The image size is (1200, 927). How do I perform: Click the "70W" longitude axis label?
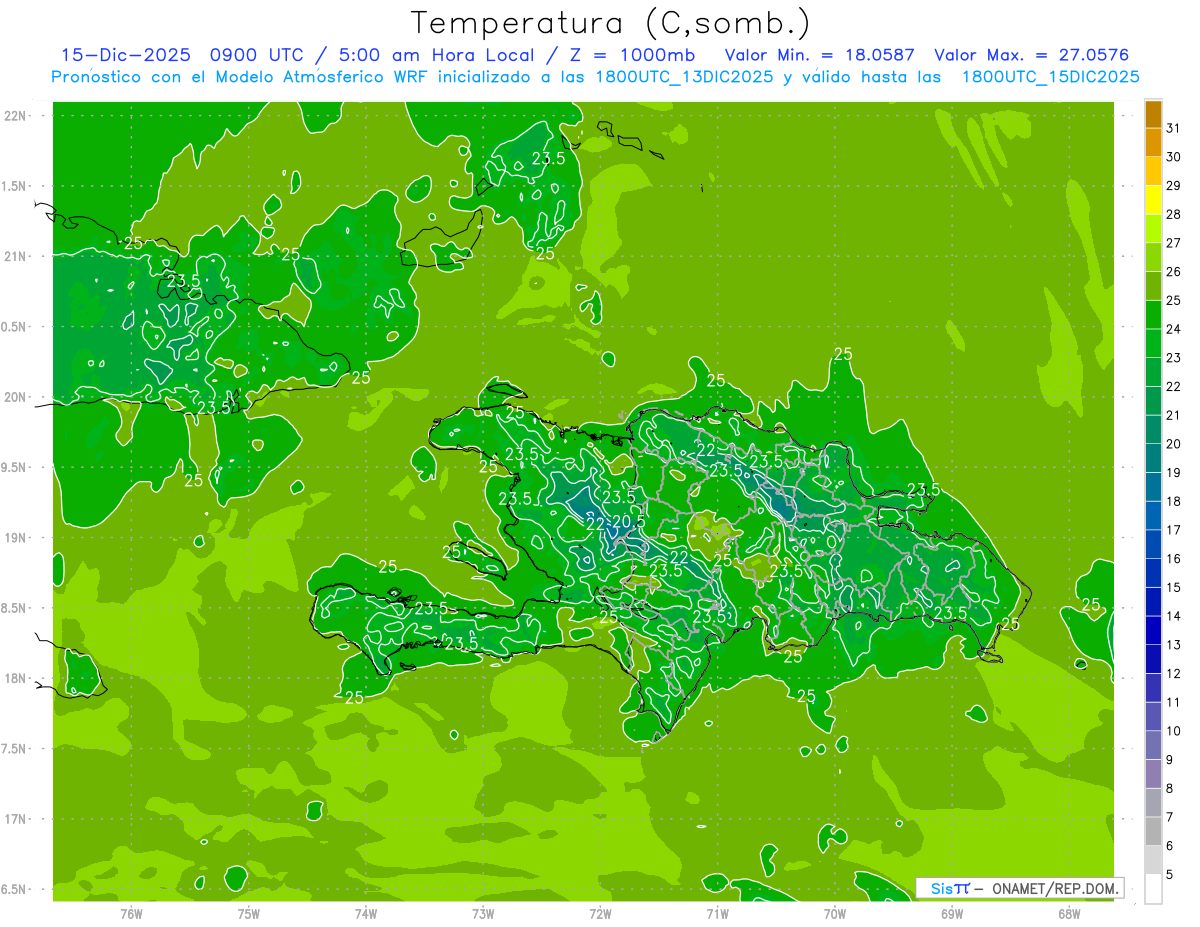pos(835,913)
